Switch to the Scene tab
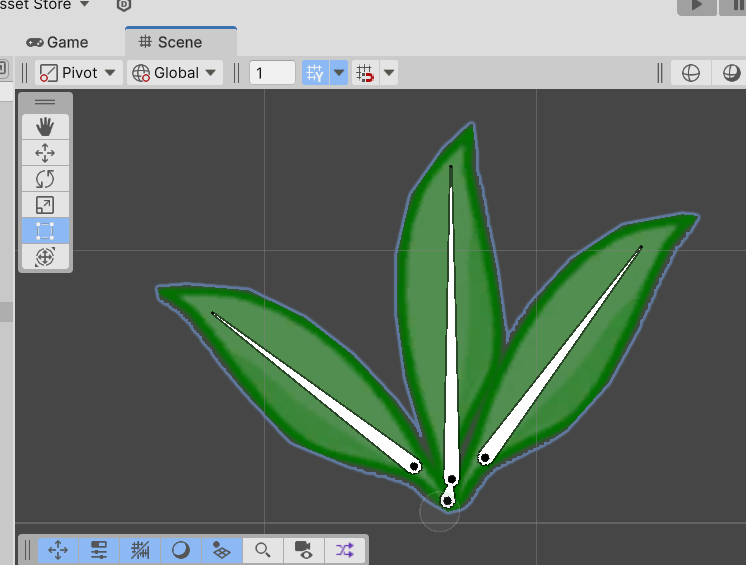The width and height of the screenshot is (746, 565). point(181,42)
